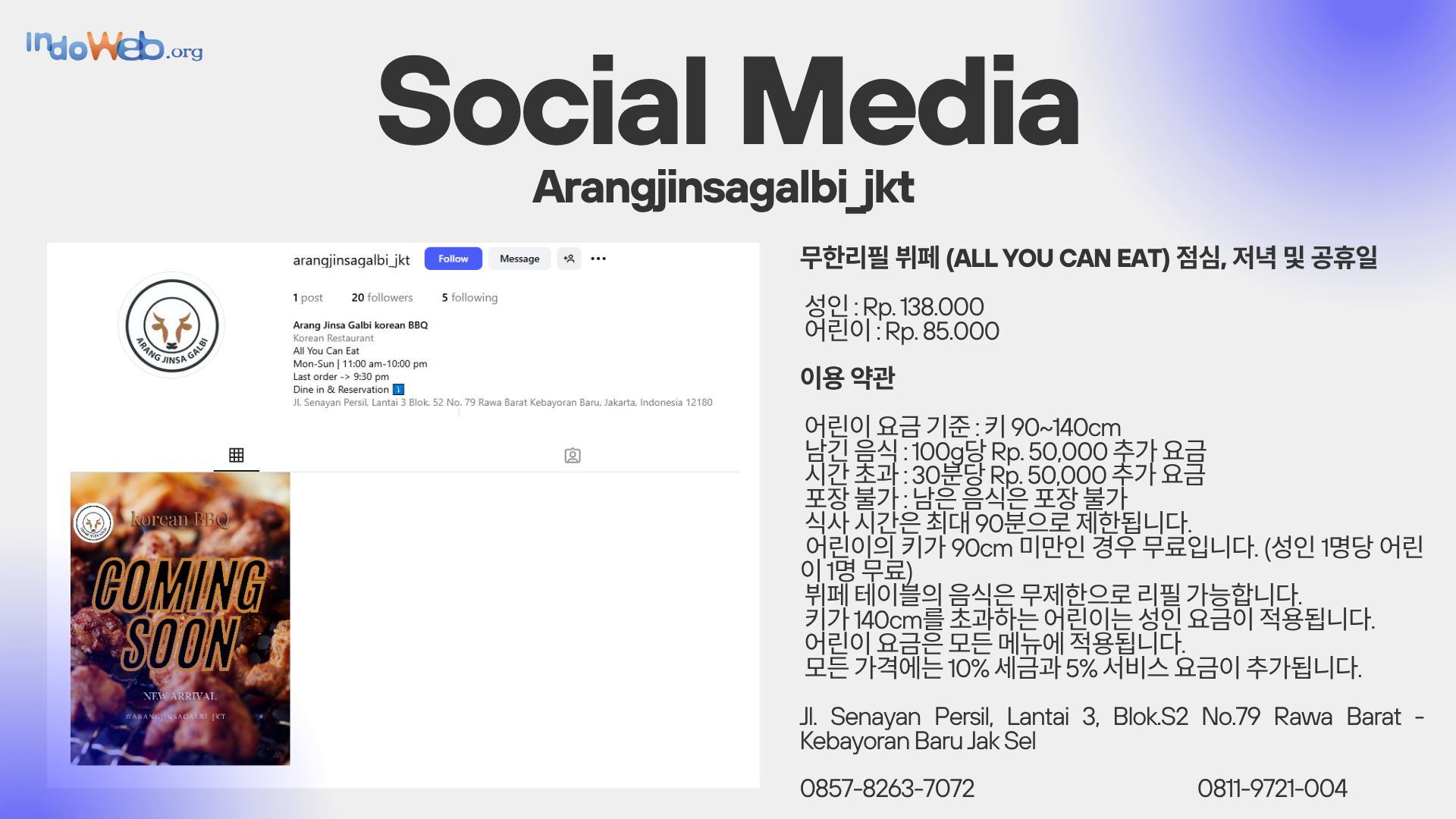Click the 1 post count
This screenshot has width=1456, height=819.
pos(308,297)
